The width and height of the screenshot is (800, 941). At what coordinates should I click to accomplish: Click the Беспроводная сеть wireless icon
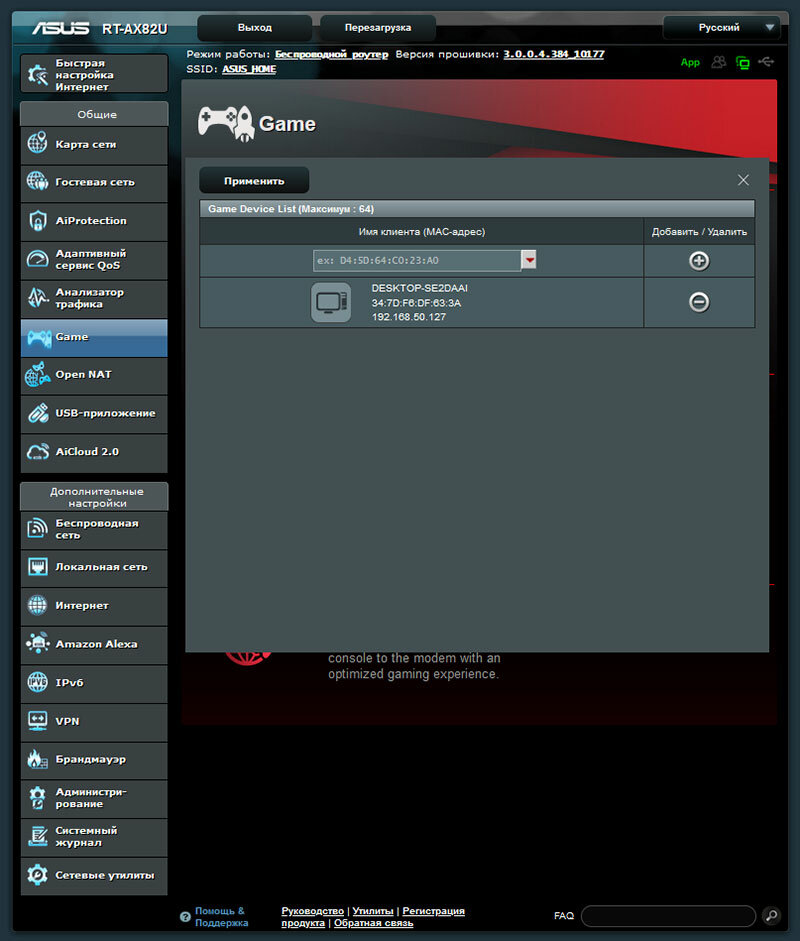(37, 528)
